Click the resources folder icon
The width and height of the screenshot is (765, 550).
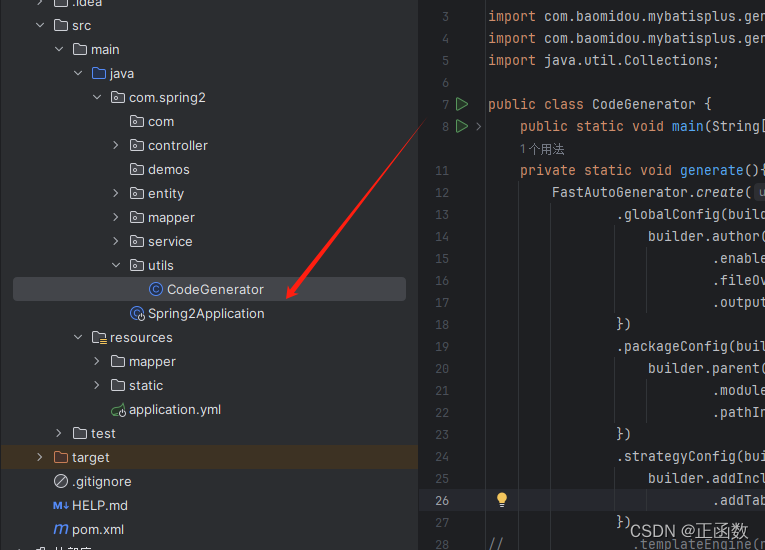[x=99, y=337]
